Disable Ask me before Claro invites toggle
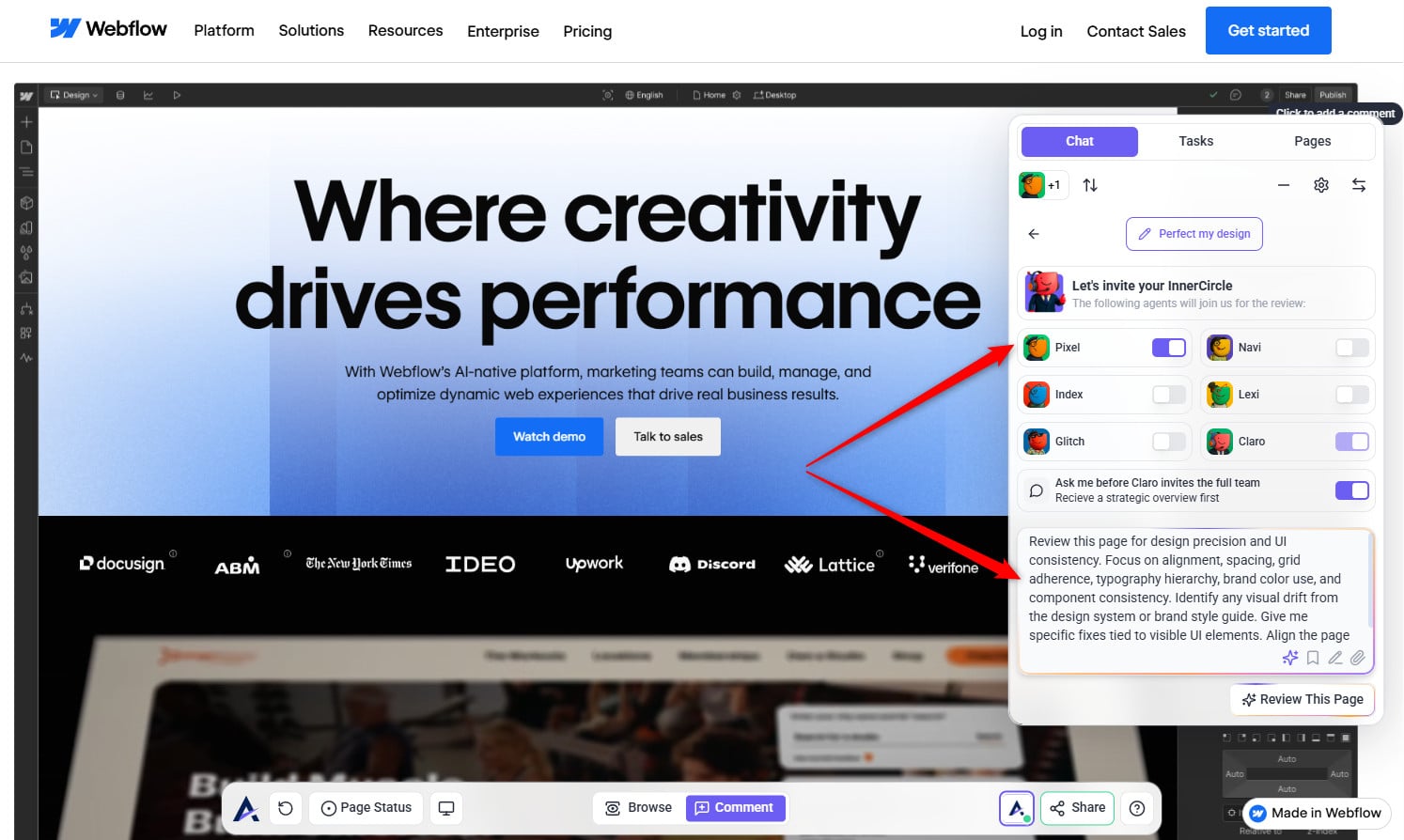Image resolution: width=1404 pixels, height=840 pixels. coord(1351,490)
